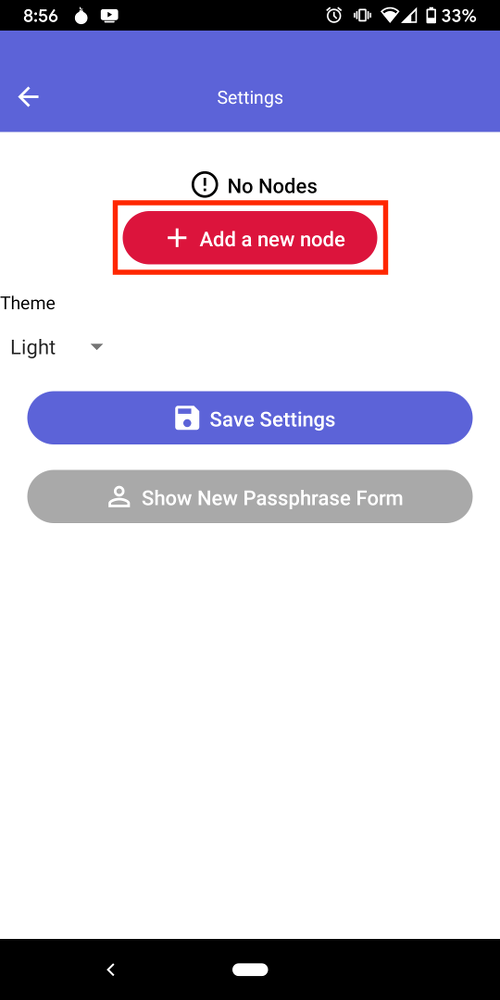Click Show New Passphrase Form button
500x1000 pixels.
tap(250, 497)
